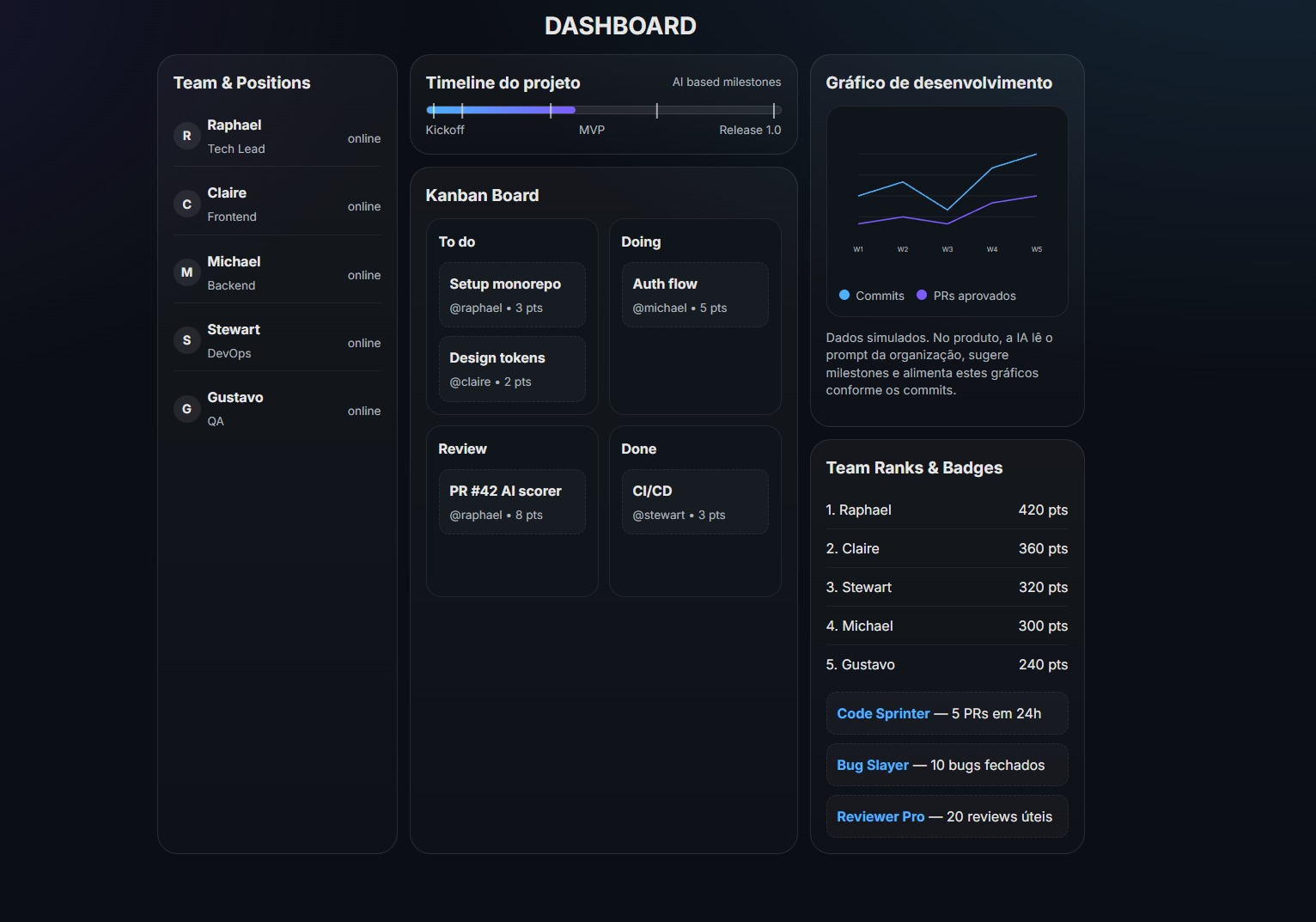Click Stewart's DevOps avatar
This screenshot has height=922, width=1316.
point(186,339)
